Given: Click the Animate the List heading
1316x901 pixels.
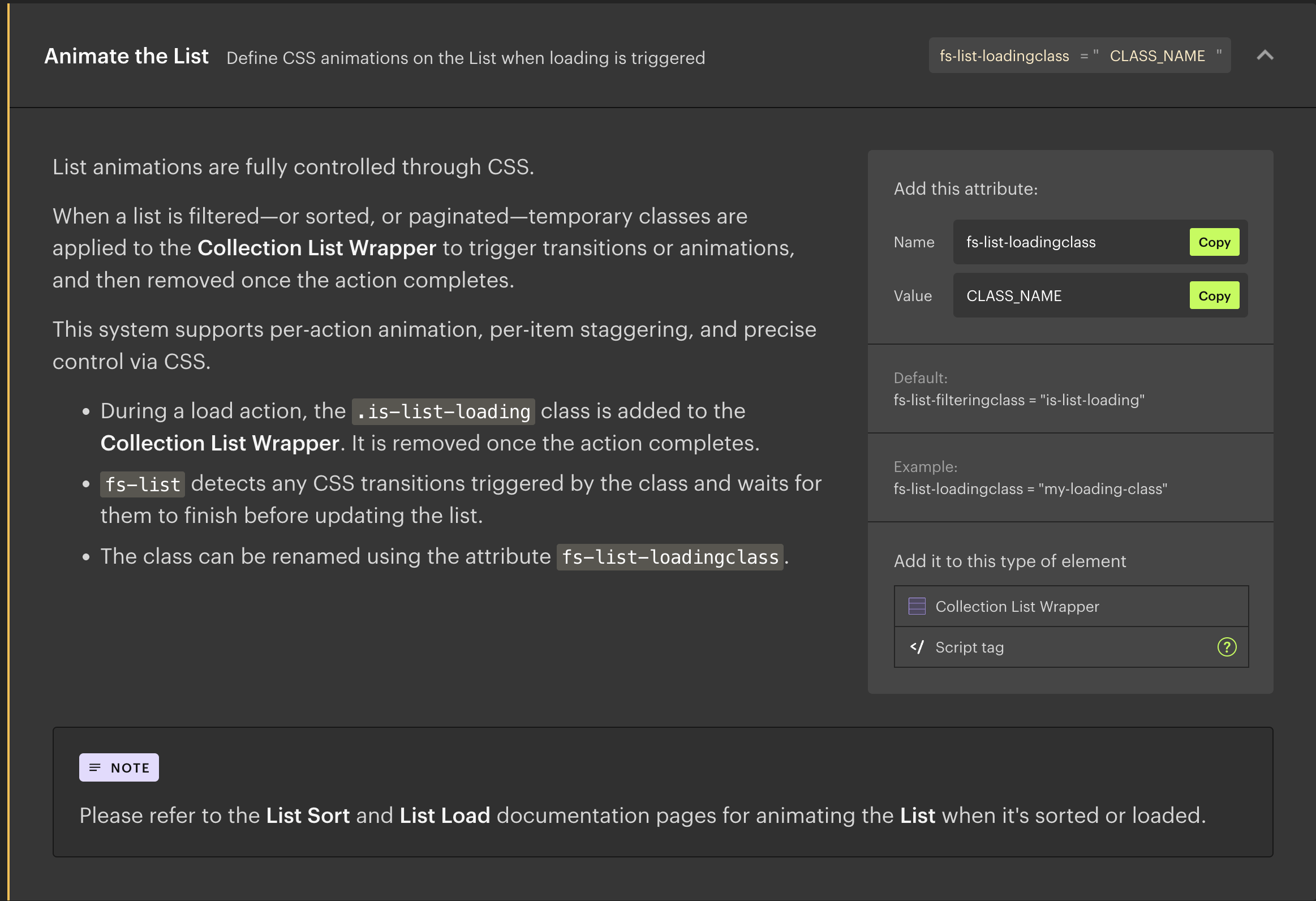Looking at the screenshot, I should tap(126, 56).
